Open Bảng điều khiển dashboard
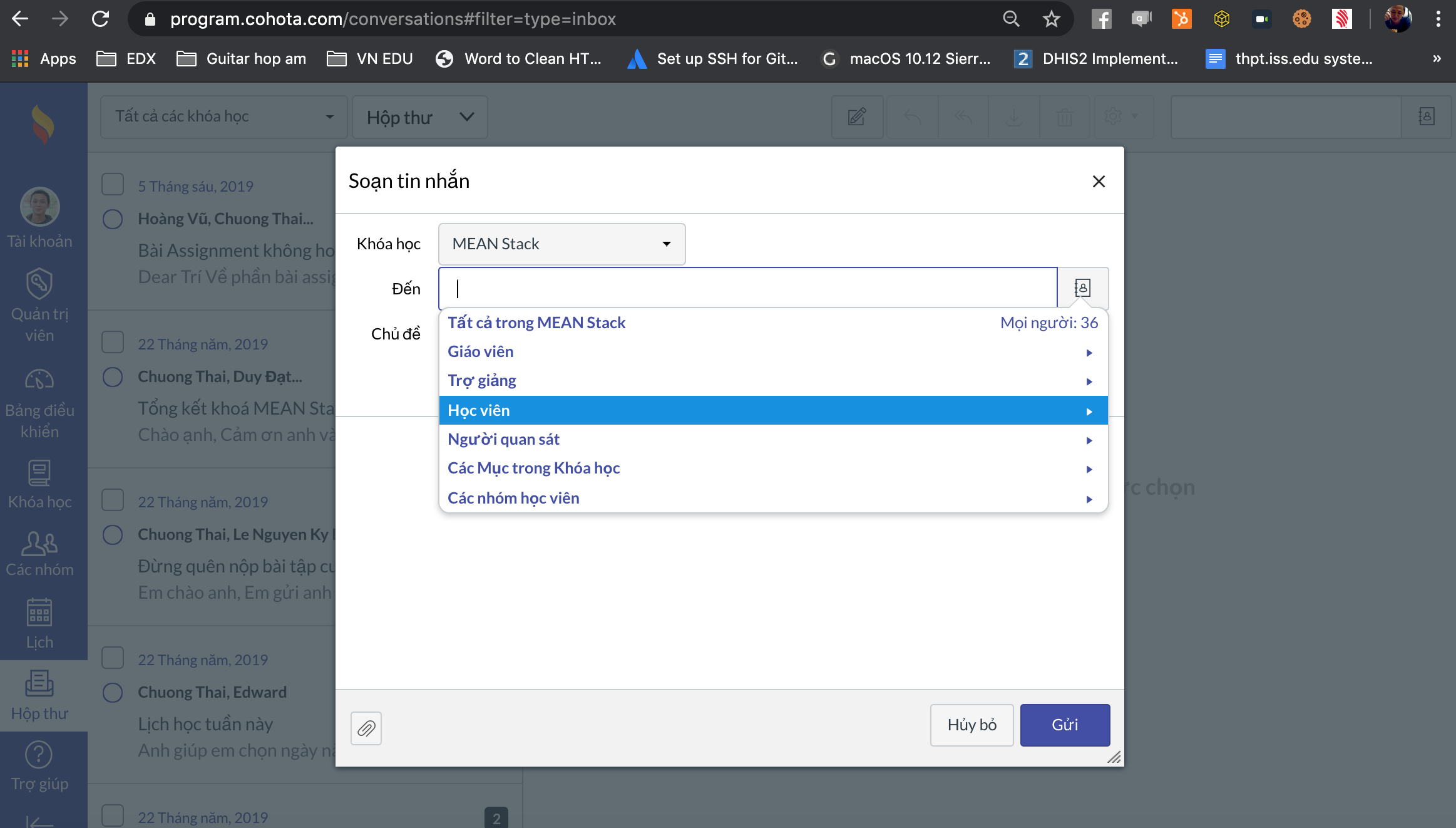This screenshot has width=1456, height=828. point(40,404)
